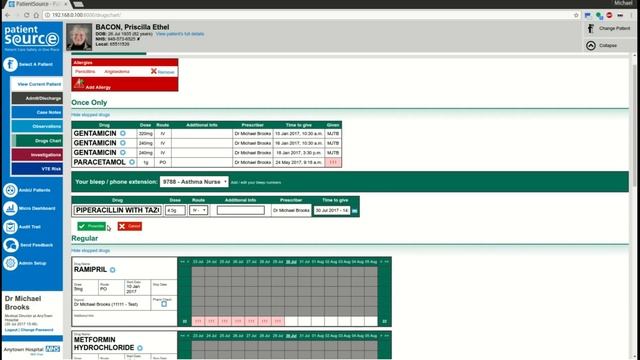Image resolution: width=640 pixels, height=360 pixels.
Task: Open the Admit/Discharge tab
Action: click(x=37, y=98)
